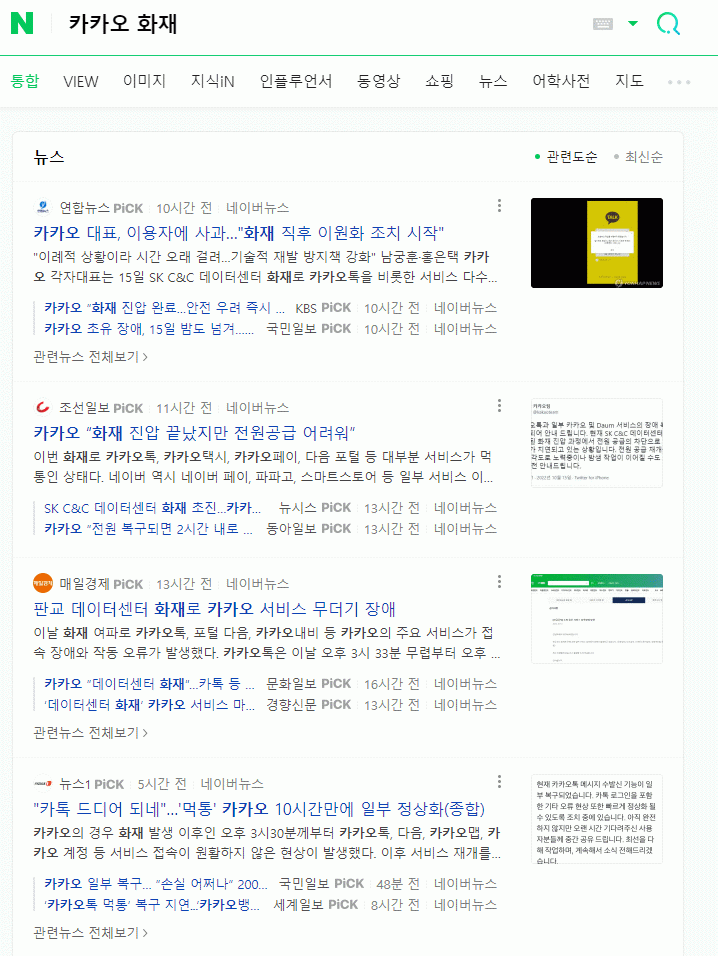This screenshot has height=956, width=718.
Task: Open three-dot menu for 매일경제 article
Action: pos(499,582)
